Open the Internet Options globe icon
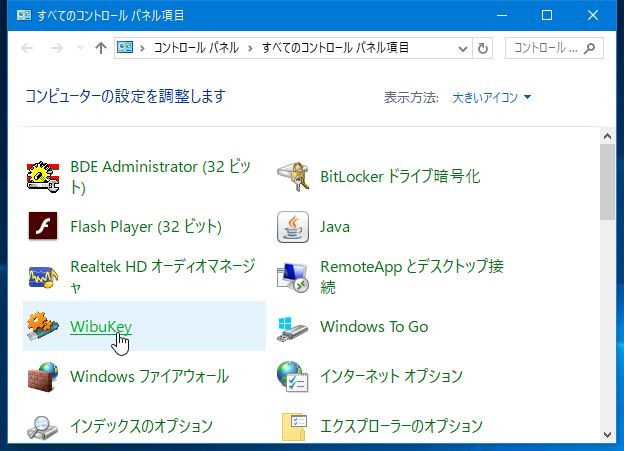 pos(293,377)
